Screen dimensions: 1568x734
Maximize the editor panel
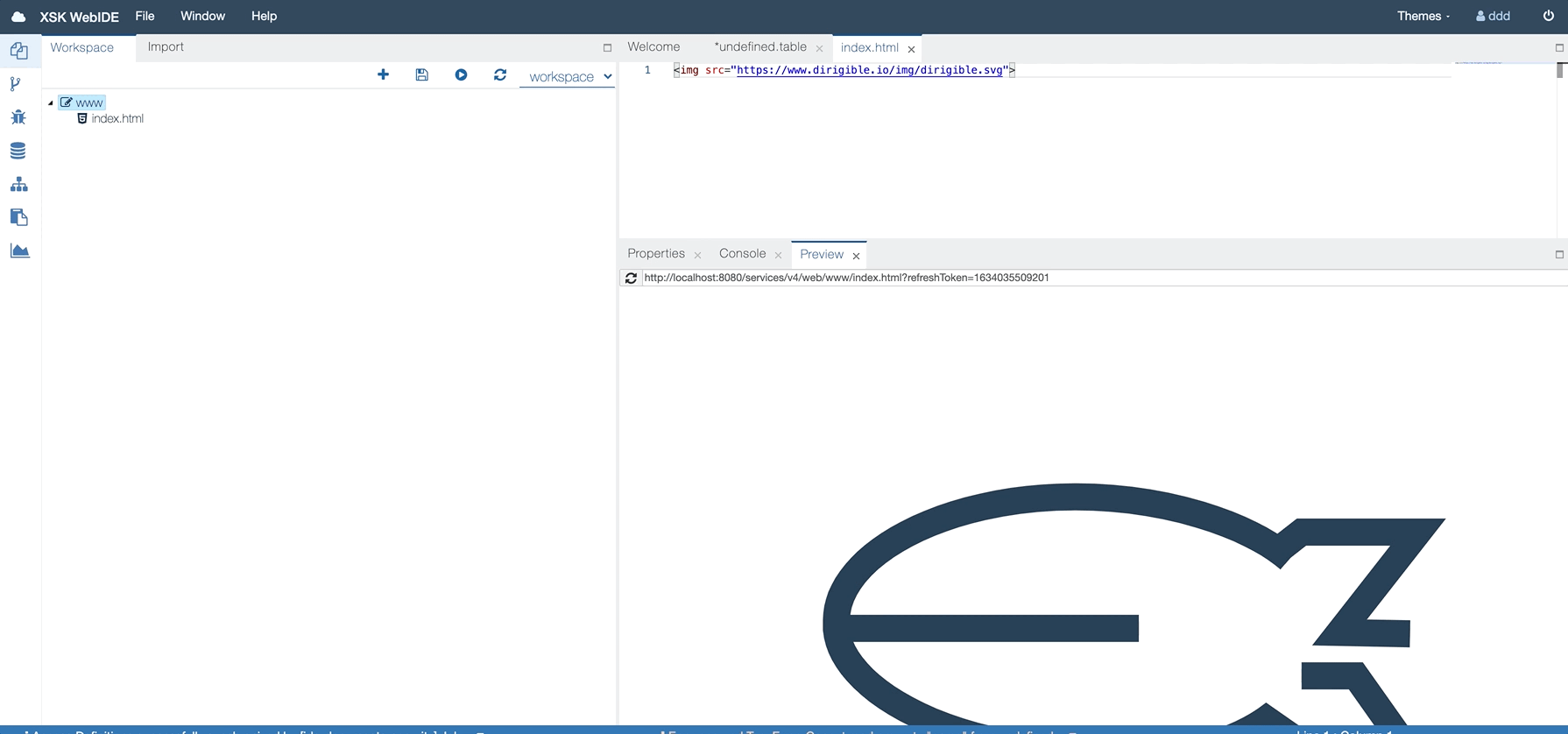click(1559, 48)
